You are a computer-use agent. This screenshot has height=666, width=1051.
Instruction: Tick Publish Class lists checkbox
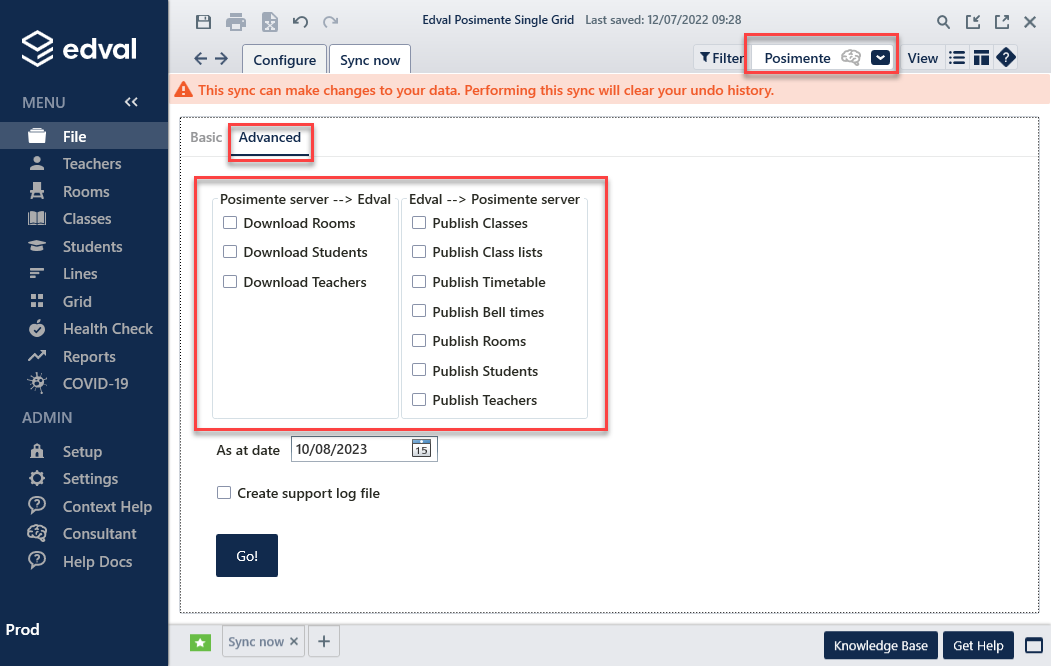[x=419, y=251]
